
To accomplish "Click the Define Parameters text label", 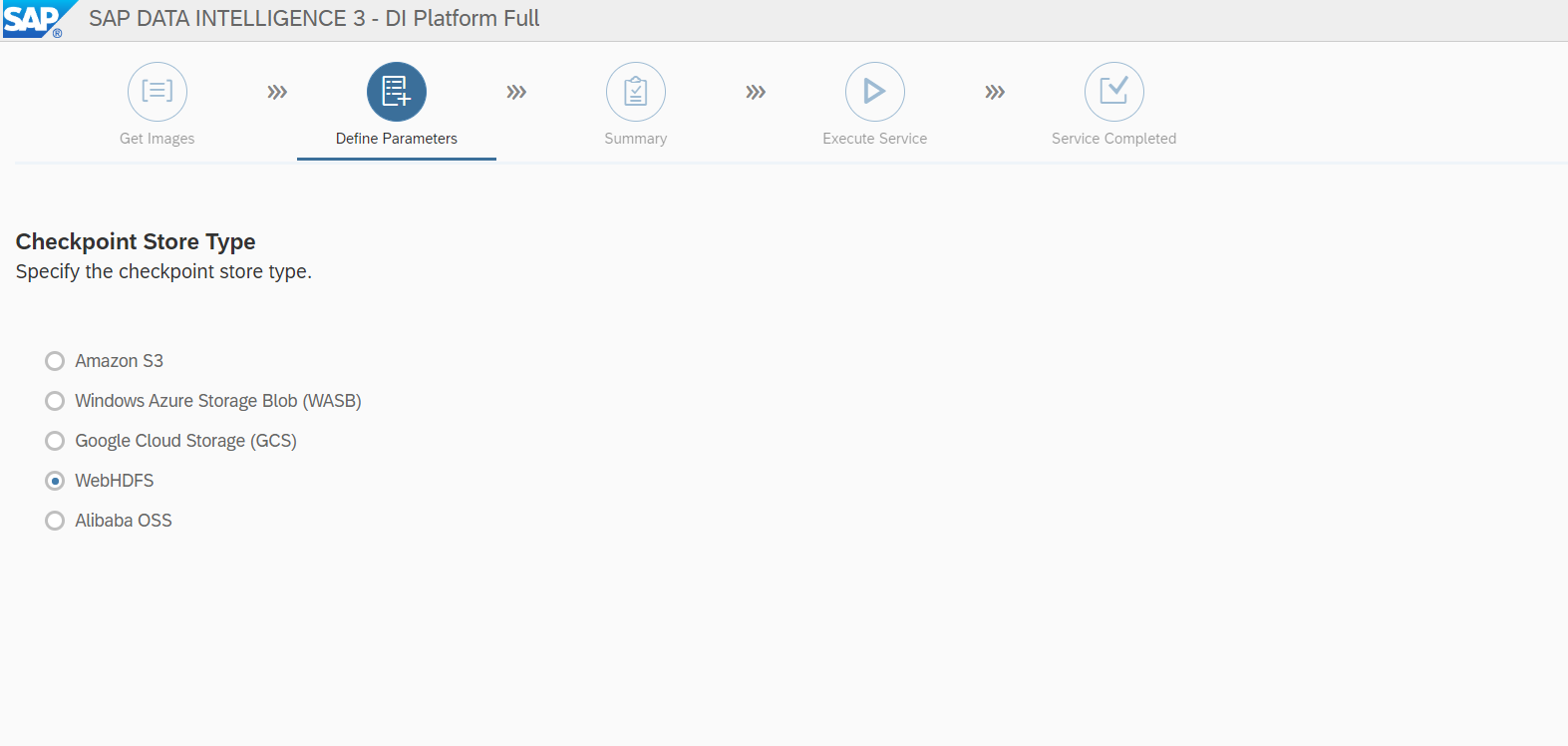I will click(397, 139).
